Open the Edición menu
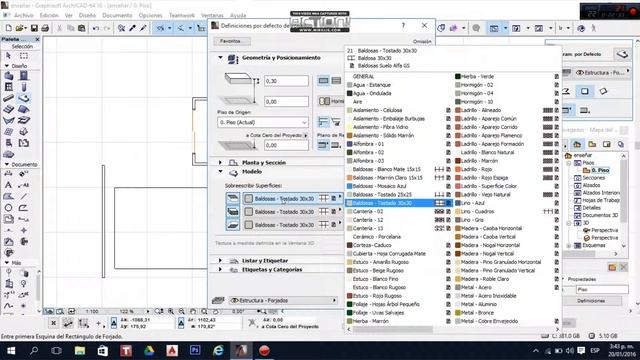Screen dimensions: 640x360 pyautogui.click(x=49, y=15)
